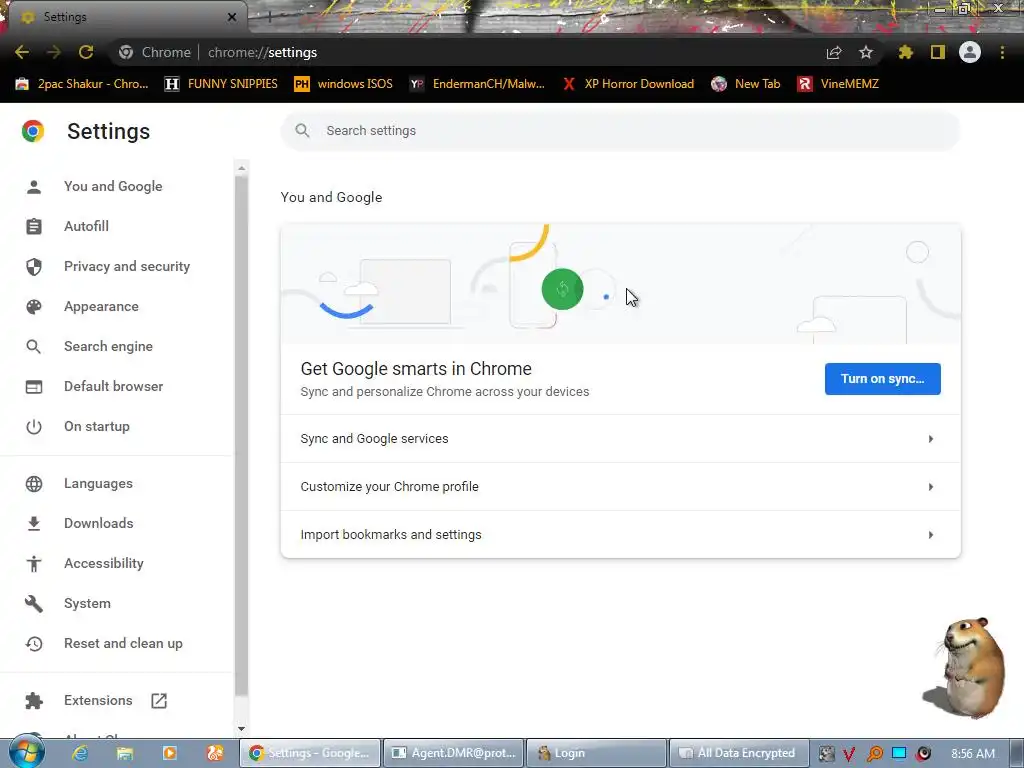The height and width of the screenshot is (768, 1024).
Task: Expand Sync and Google services row
Action: click(x=620, y=439)
